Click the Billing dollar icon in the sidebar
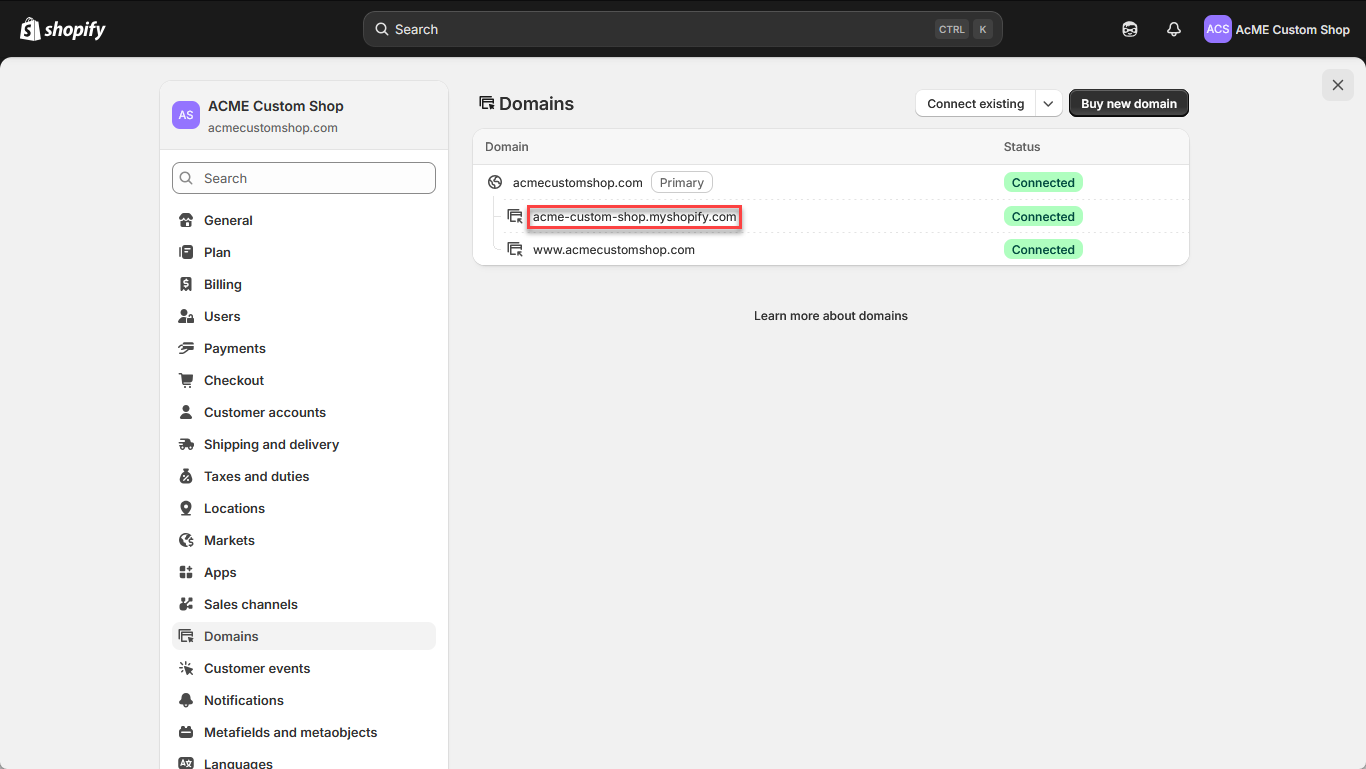Viewport: 1366px width, 769px height. pyautogui.click(x=186, y=284)
